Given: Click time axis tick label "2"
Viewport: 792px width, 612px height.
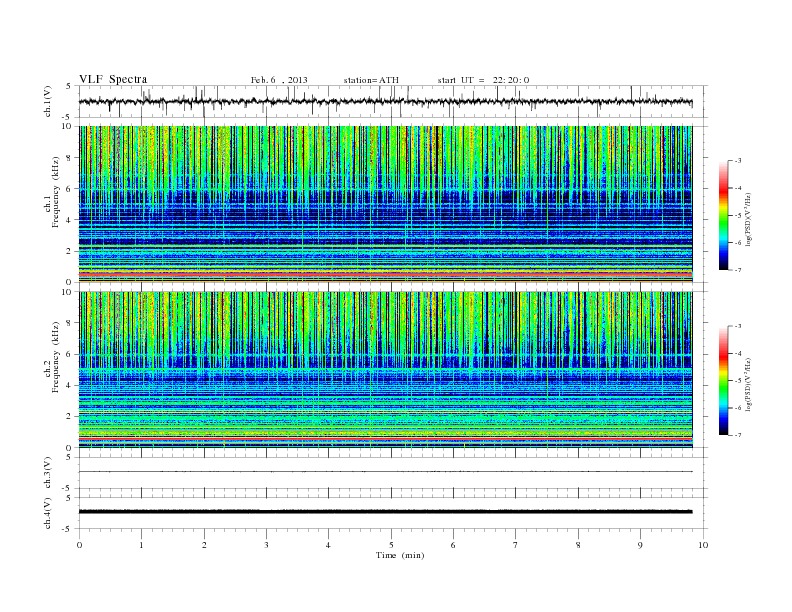Looking at the screenshot, I should pos(204,545).
